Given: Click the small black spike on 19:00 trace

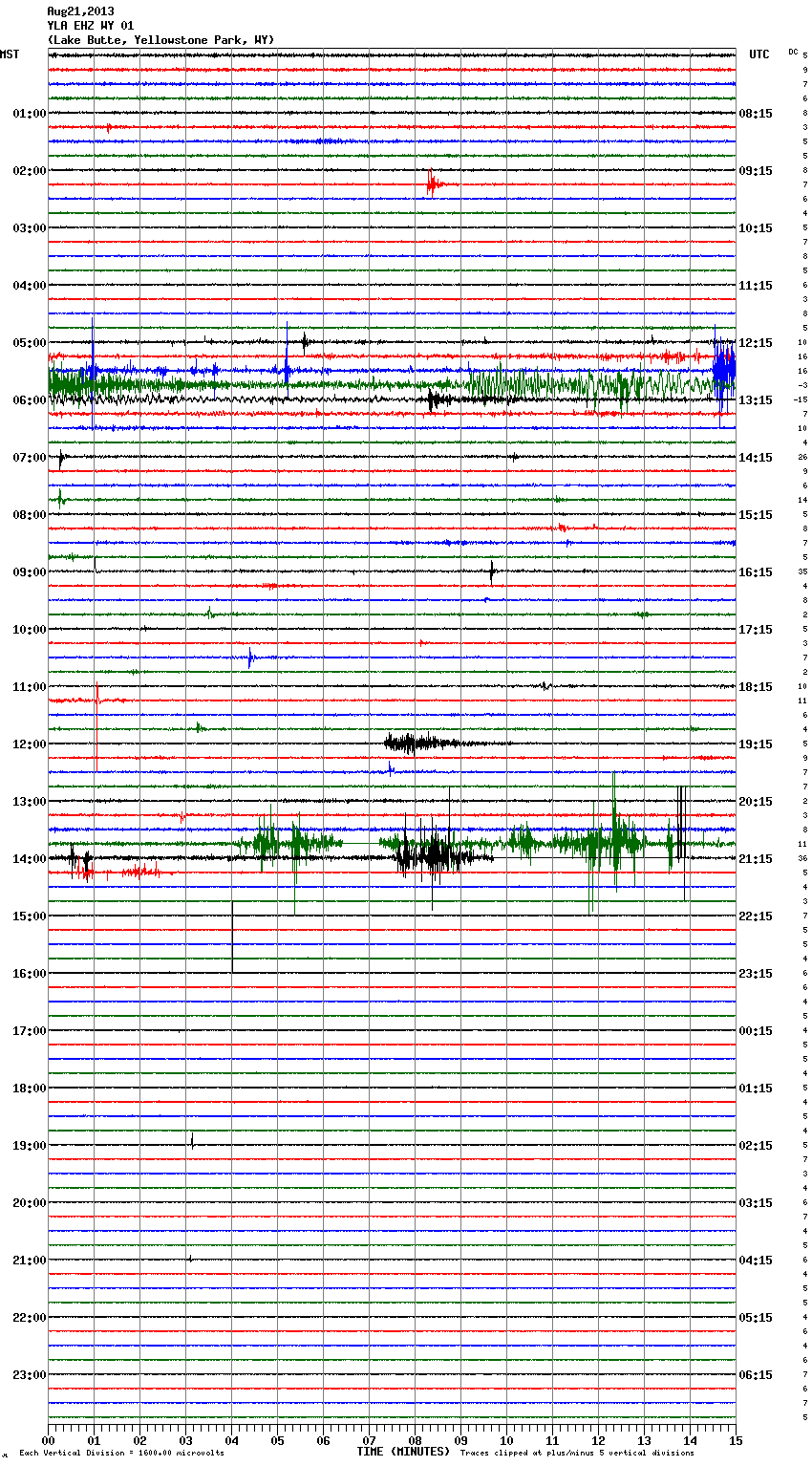Looking at the screenshot, I should coord(192,1140).
